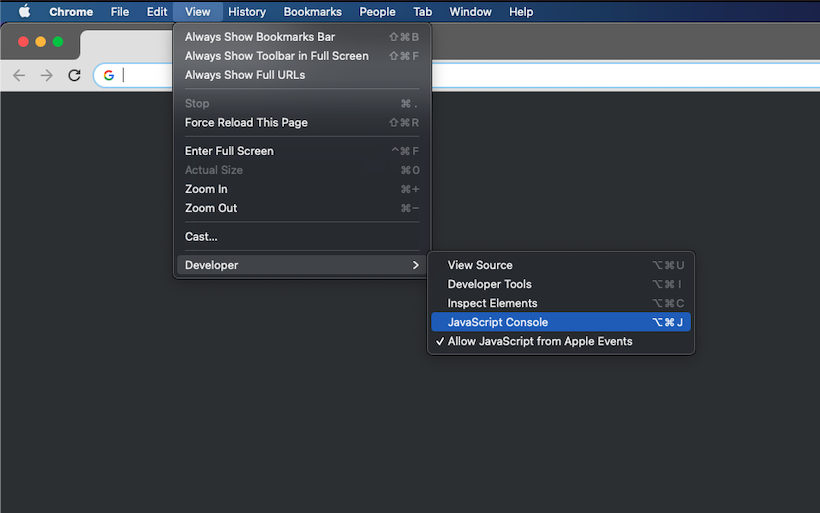Expand the Developer submenu

[302, 265]
